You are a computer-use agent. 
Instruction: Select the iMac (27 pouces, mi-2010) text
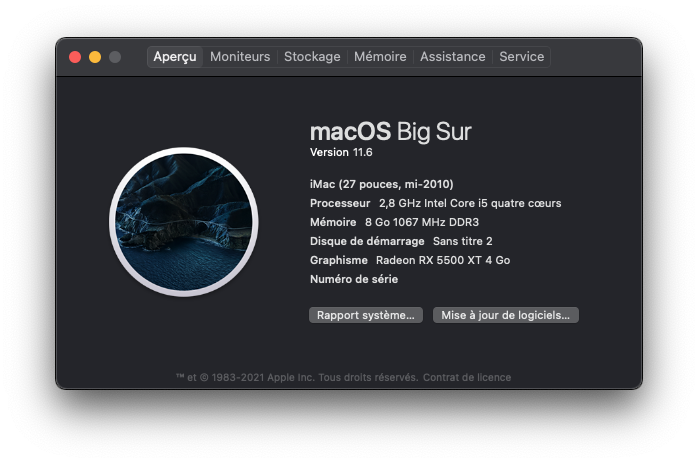coord(381,184)
